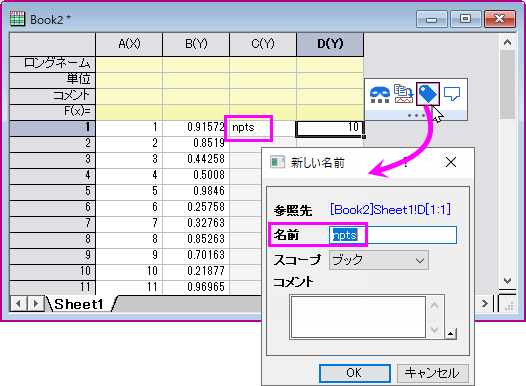Click cell value 0.96965
The height and width of the screenshot is (386, 526).
(x=196, y=287)
